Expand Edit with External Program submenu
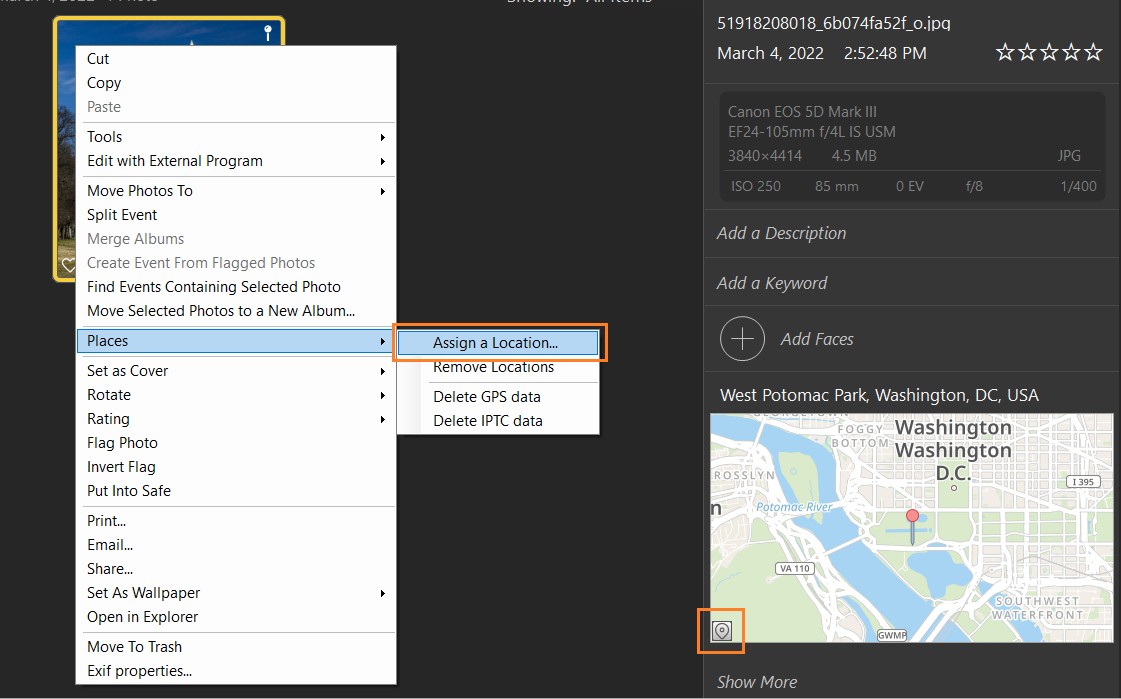This screenshot has width=1121, height=699. click(x=236, y=161)
